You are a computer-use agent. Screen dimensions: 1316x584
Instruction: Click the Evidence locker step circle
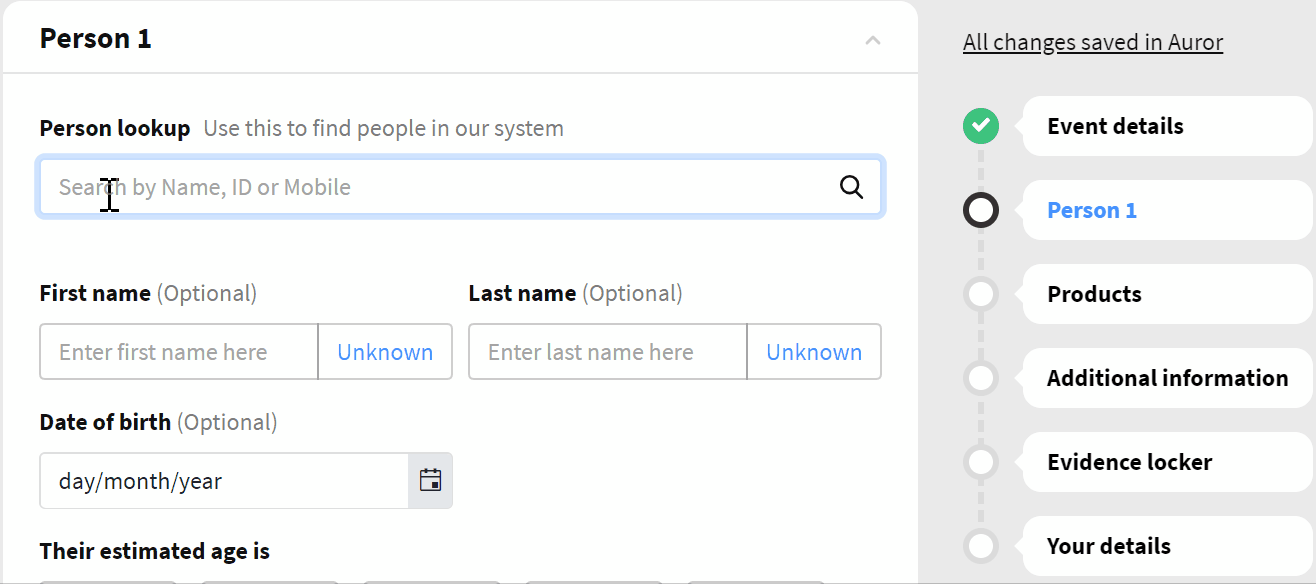pos(981,462)
